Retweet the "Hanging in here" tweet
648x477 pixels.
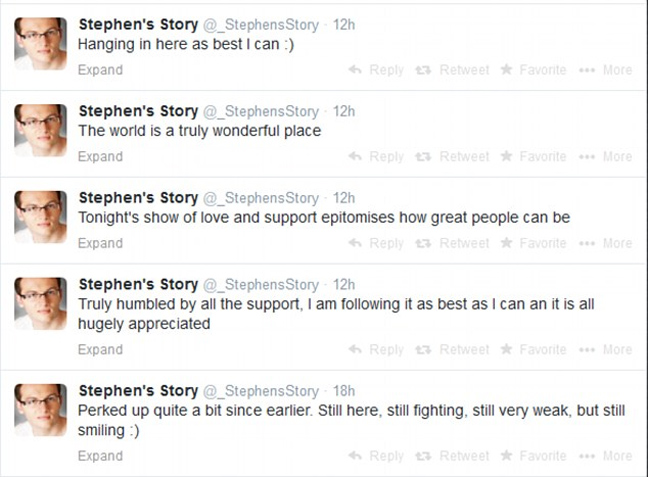[x=455, y=70]
